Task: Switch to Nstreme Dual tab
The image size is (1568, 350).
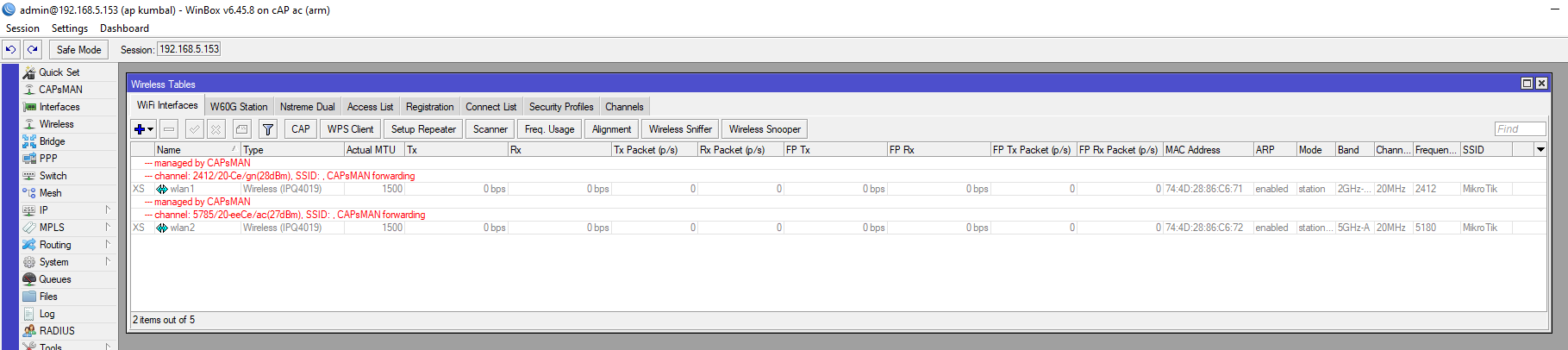Action: 307,107
